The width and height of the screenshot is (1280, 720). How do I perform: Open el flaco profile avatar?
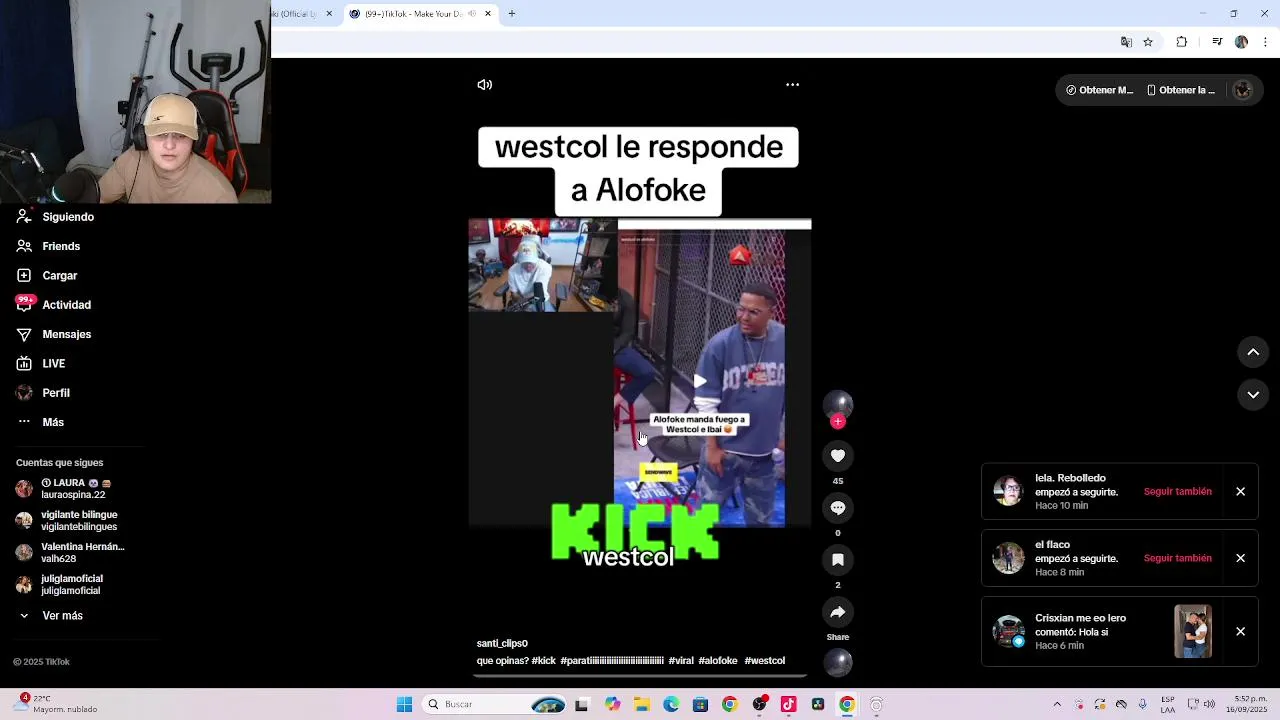[1008, 558]
